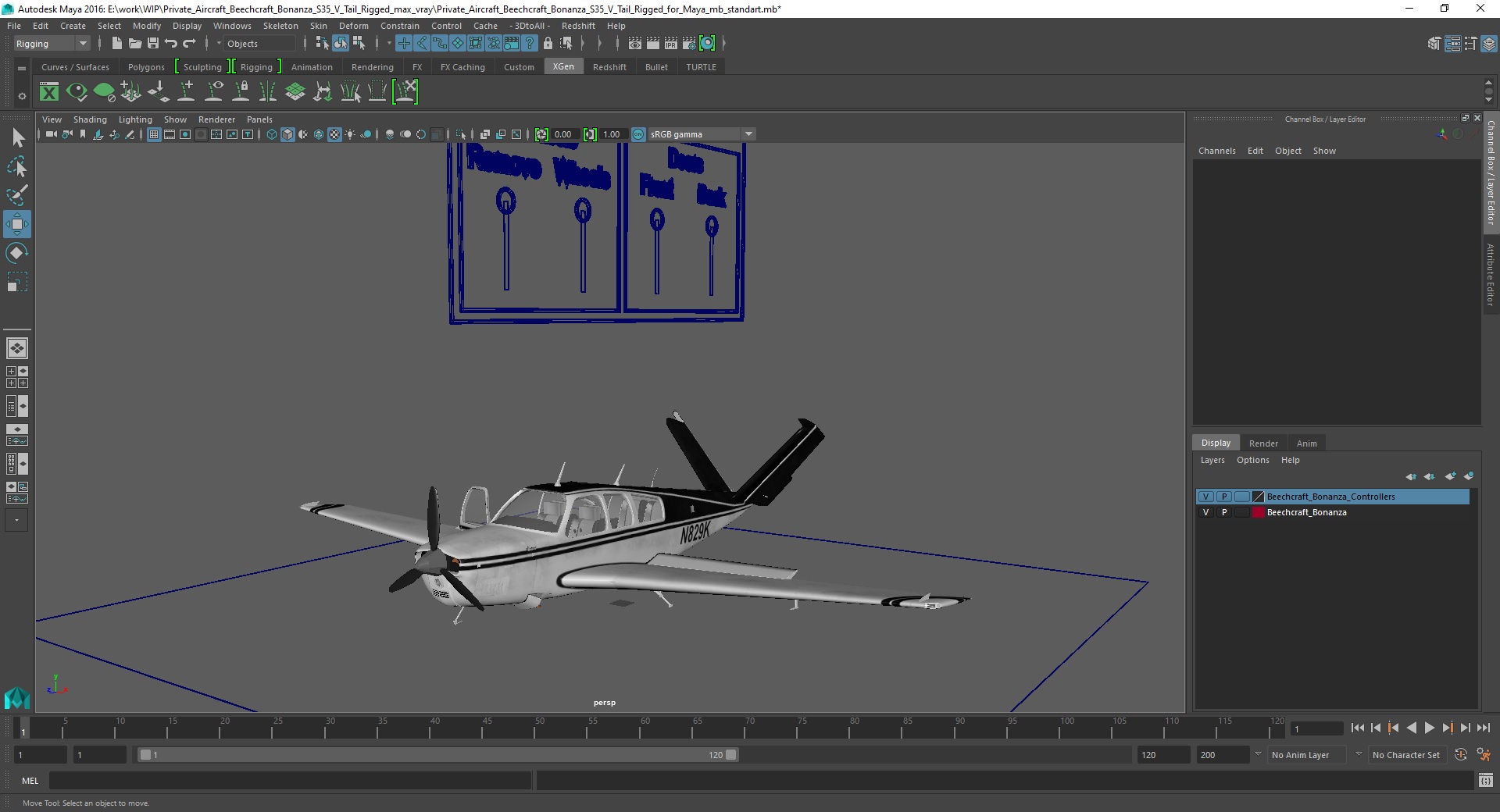Undo the last action with the undo arrow
1500x812 pixels.
click(x=171, y=44)
